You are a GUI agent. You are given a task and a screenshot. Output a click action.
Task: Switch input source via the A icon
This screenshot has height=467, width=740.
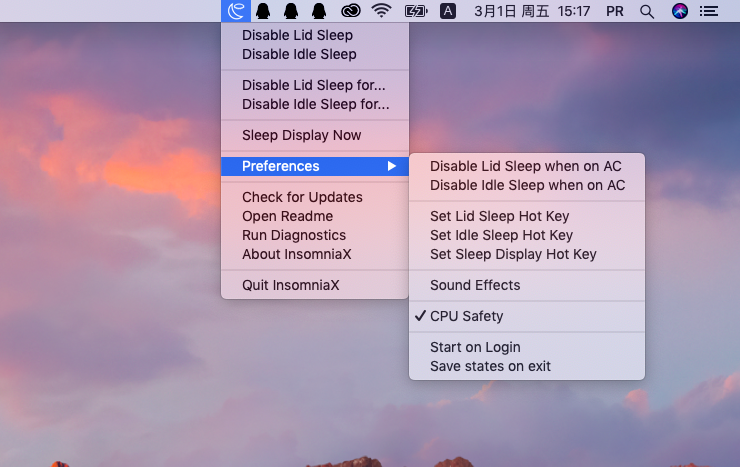point(448,11)
